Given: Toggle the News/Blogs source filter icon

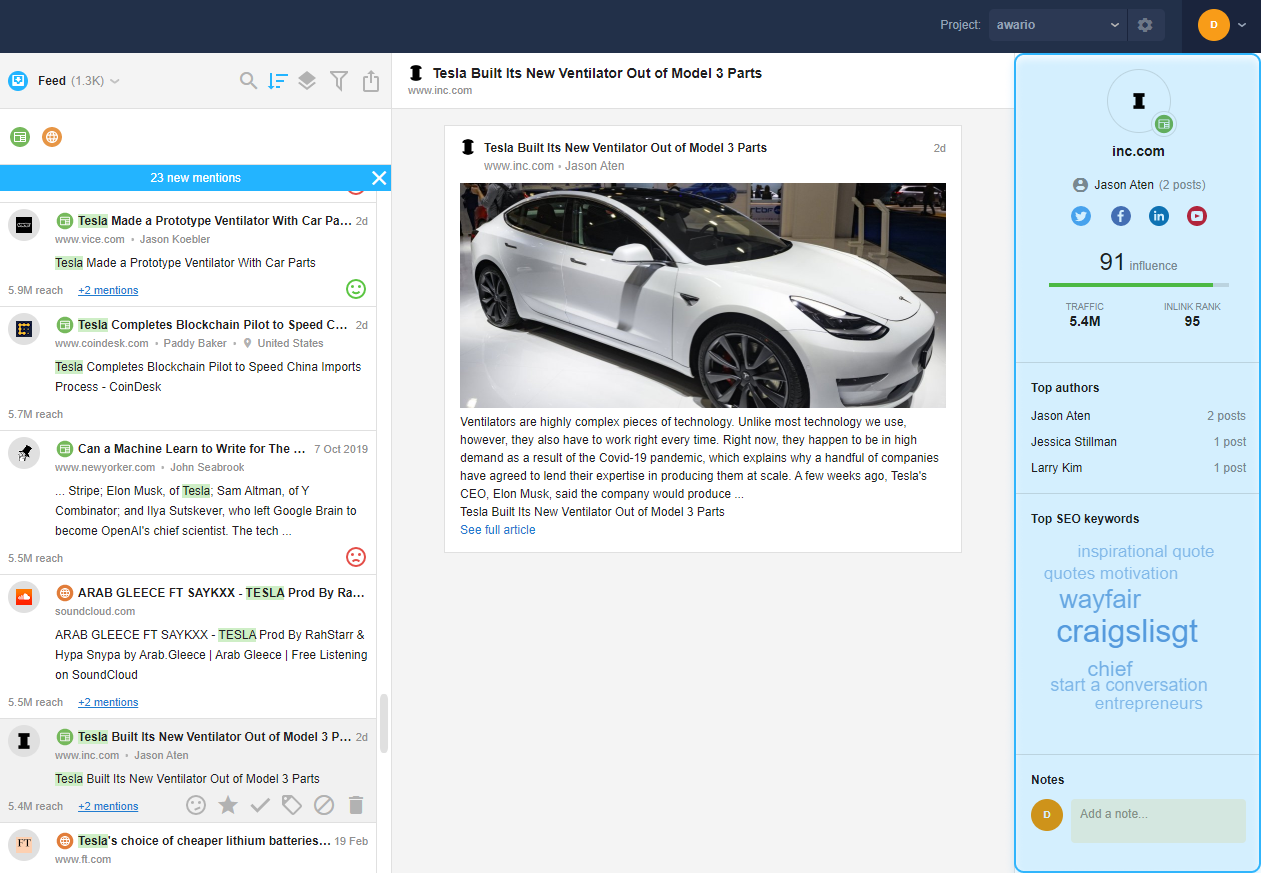Looking at the screenshot, I should 20,137.
